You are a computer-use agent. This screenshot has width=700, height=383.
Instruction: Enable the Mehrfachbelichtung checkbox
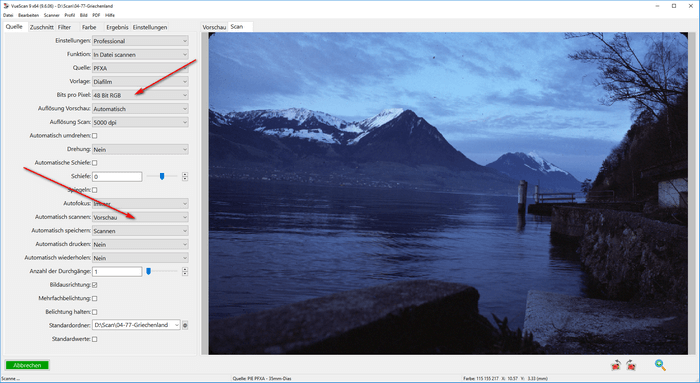(95, 298)
